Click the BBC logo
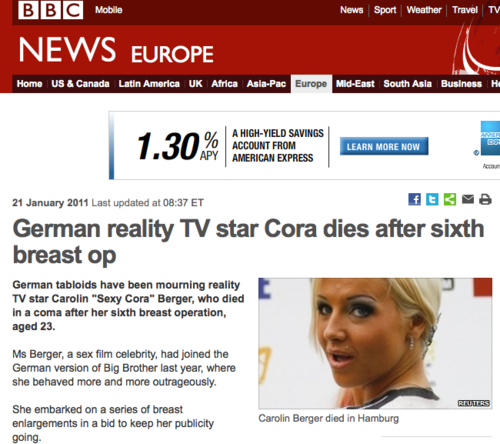The image size is (500, 444). point(51,10)
